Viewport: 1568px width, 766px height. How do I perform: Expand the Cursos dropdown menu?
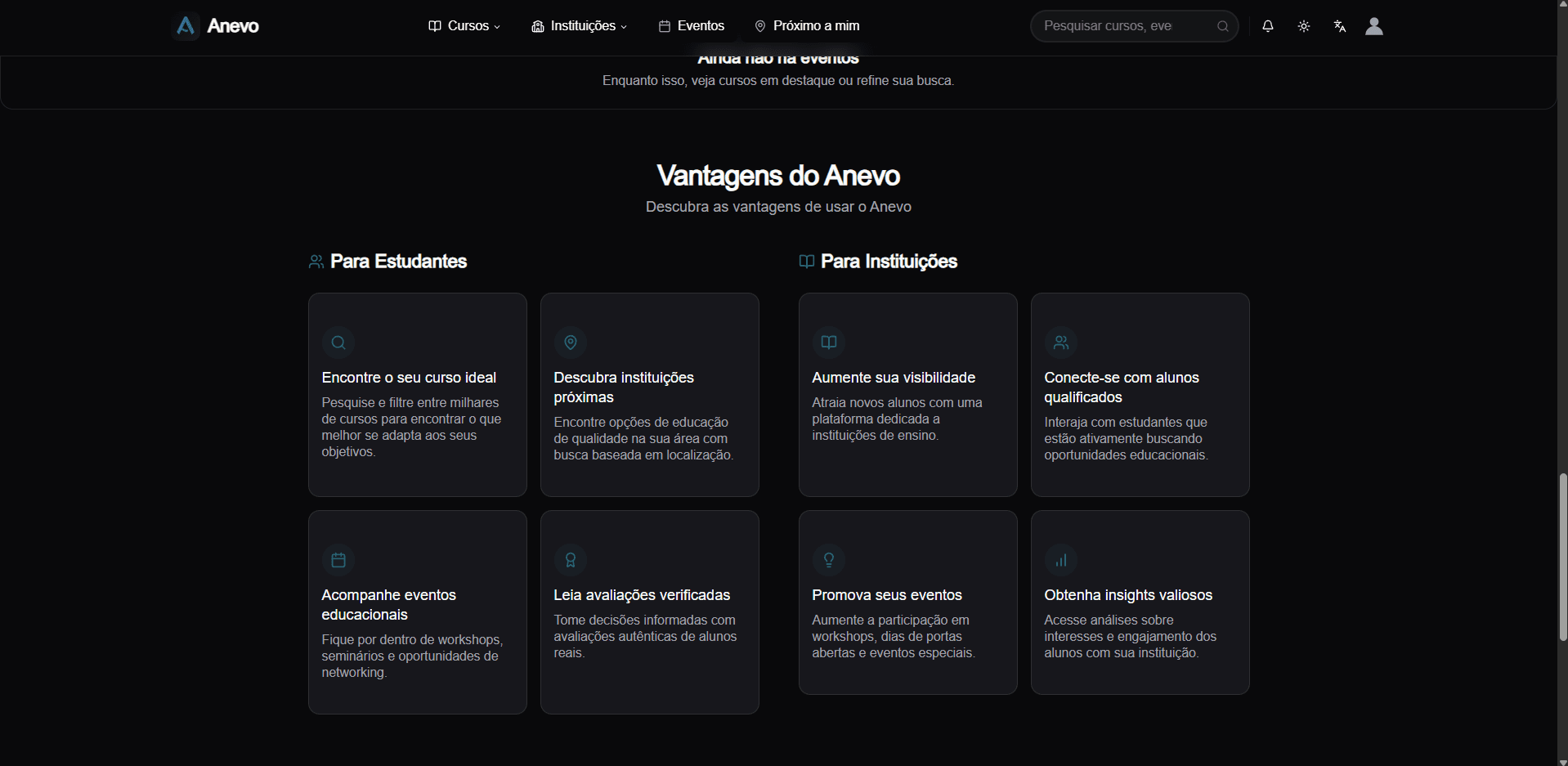coord(463,25)
